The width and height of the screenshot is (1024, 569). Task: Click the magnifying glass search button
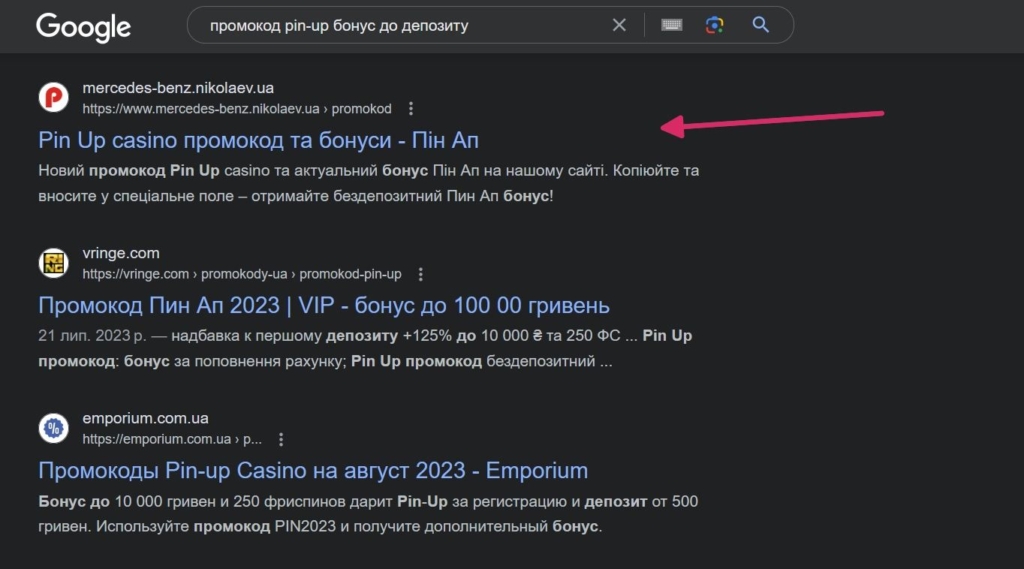coord(761,26)
